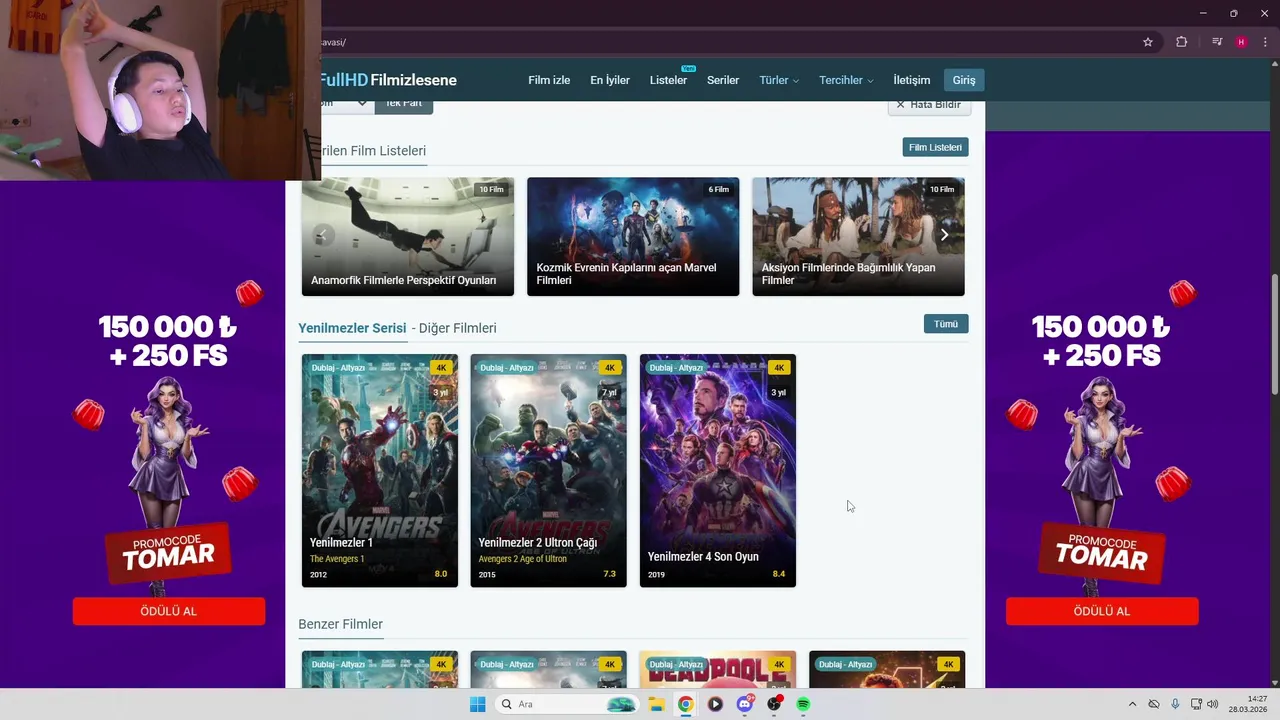The height and width of the screenshot is (720, 1280).
Task: Click the Windows taskbar search box Ara
Action: pyautogui.click(x=566, y=704)
